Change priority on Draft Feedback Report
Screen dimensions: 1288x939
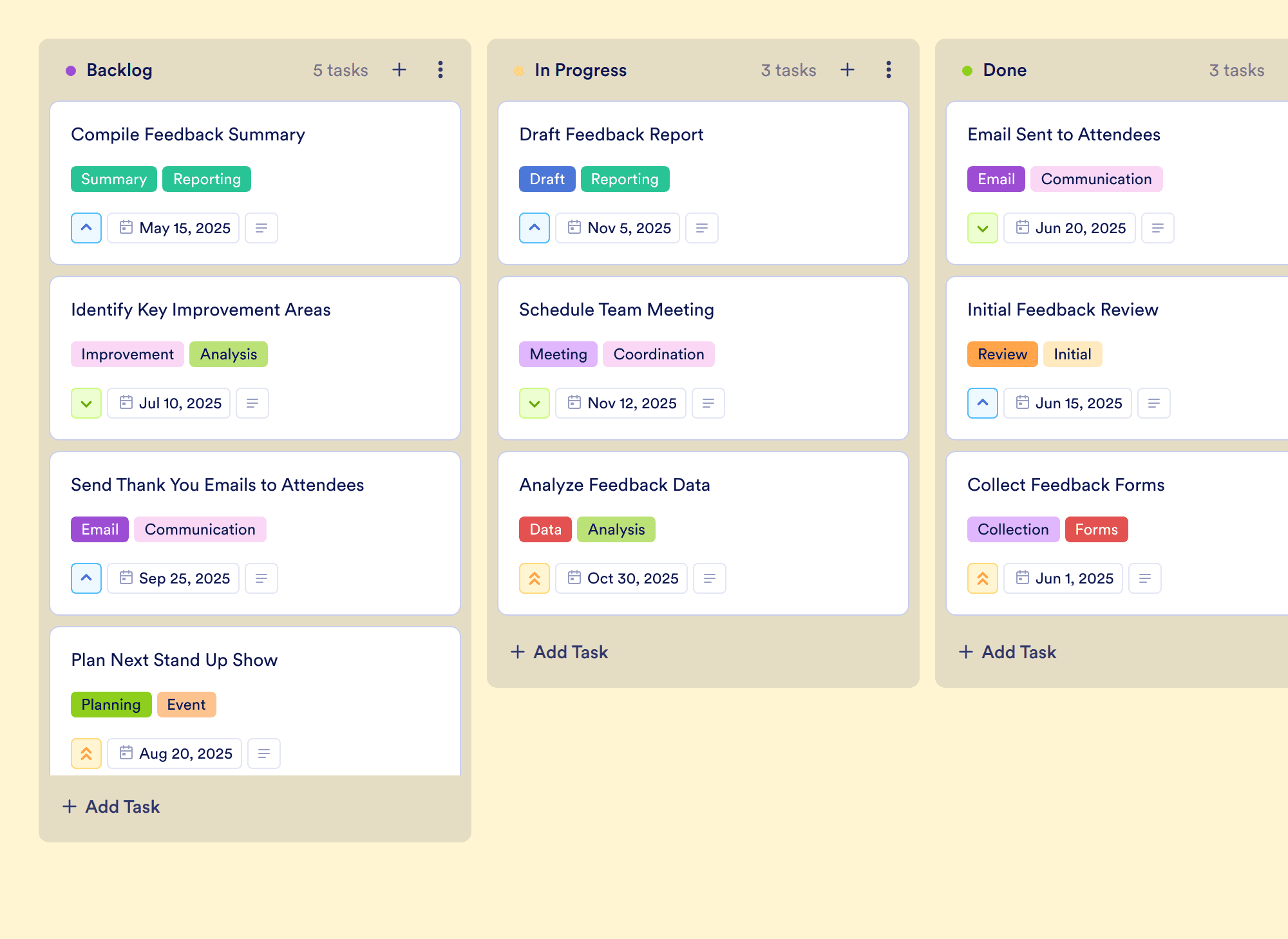(535, 228)
